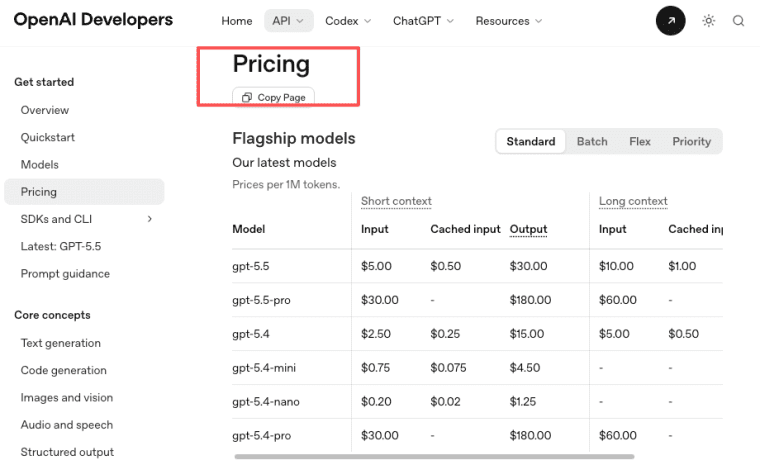Open Structured output sidebar link
The width and height of the screenshot is (760, 465).
[67, 452]
